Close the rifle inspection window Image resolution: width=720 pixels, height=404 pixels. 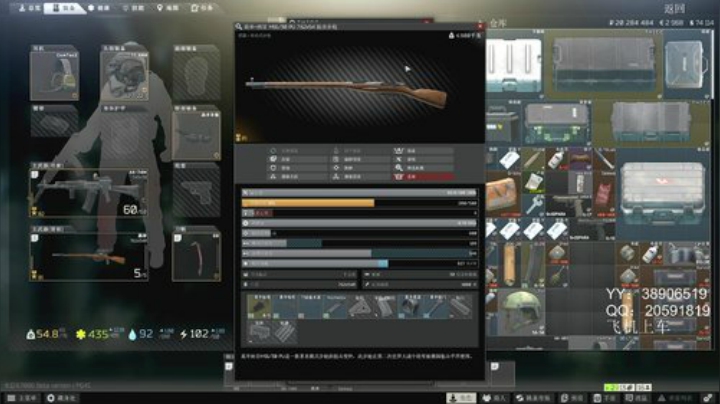(480, 27)
